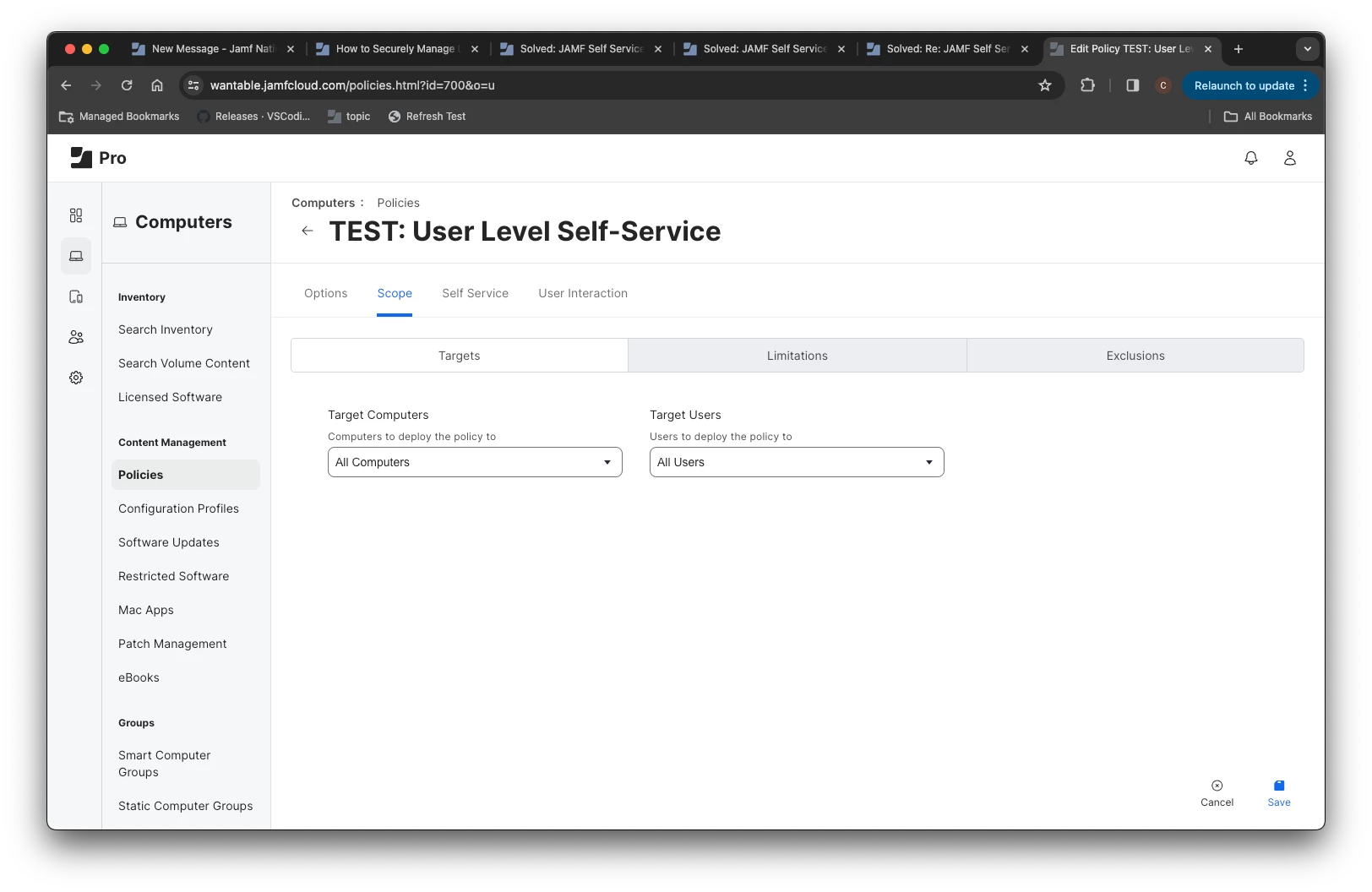Save the policy
The width and height of the screenshot is (1372, 892).
point(1279,793)
